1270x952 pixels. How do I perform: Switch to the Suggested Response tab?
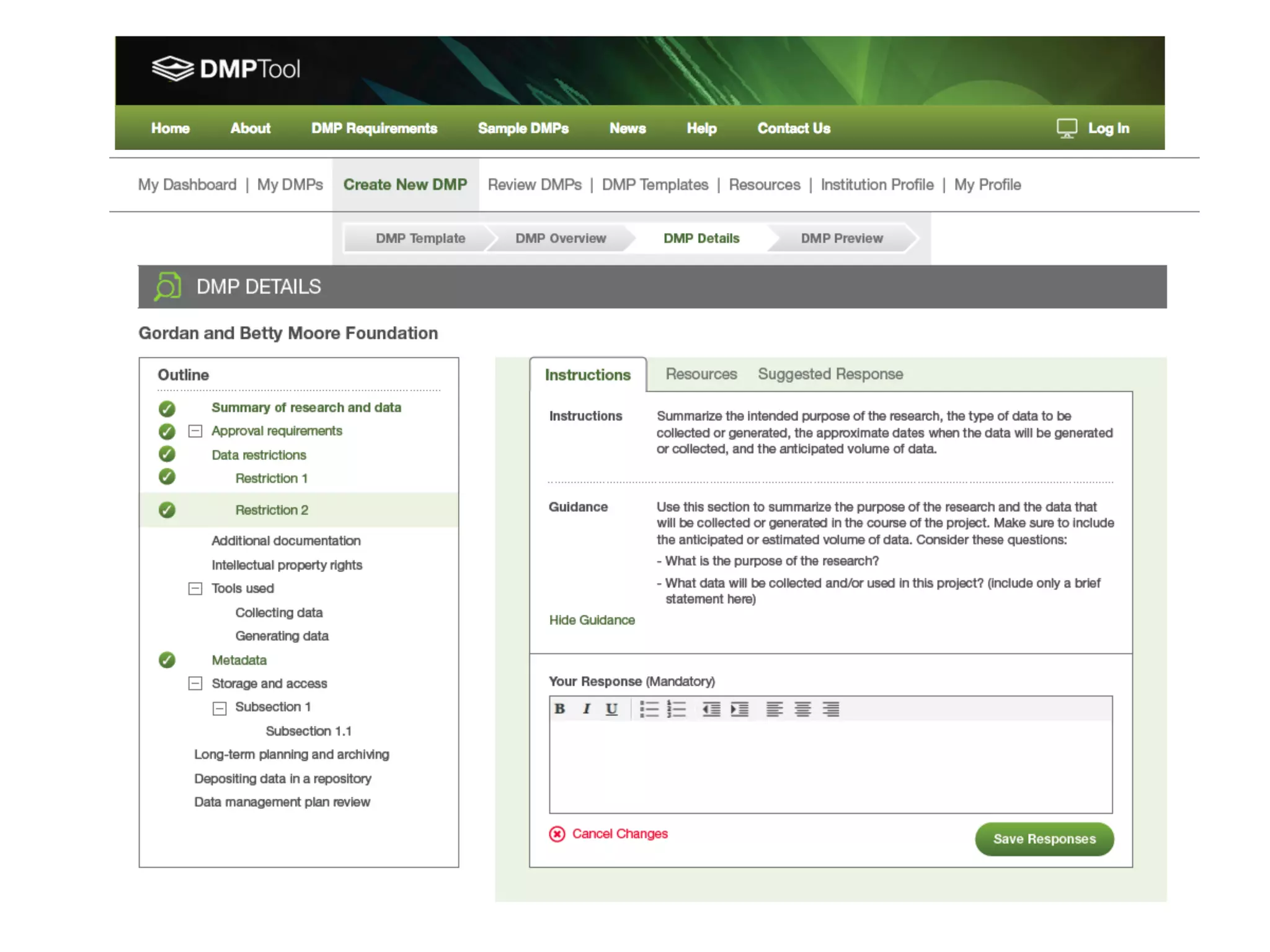[x=830, y=374]
